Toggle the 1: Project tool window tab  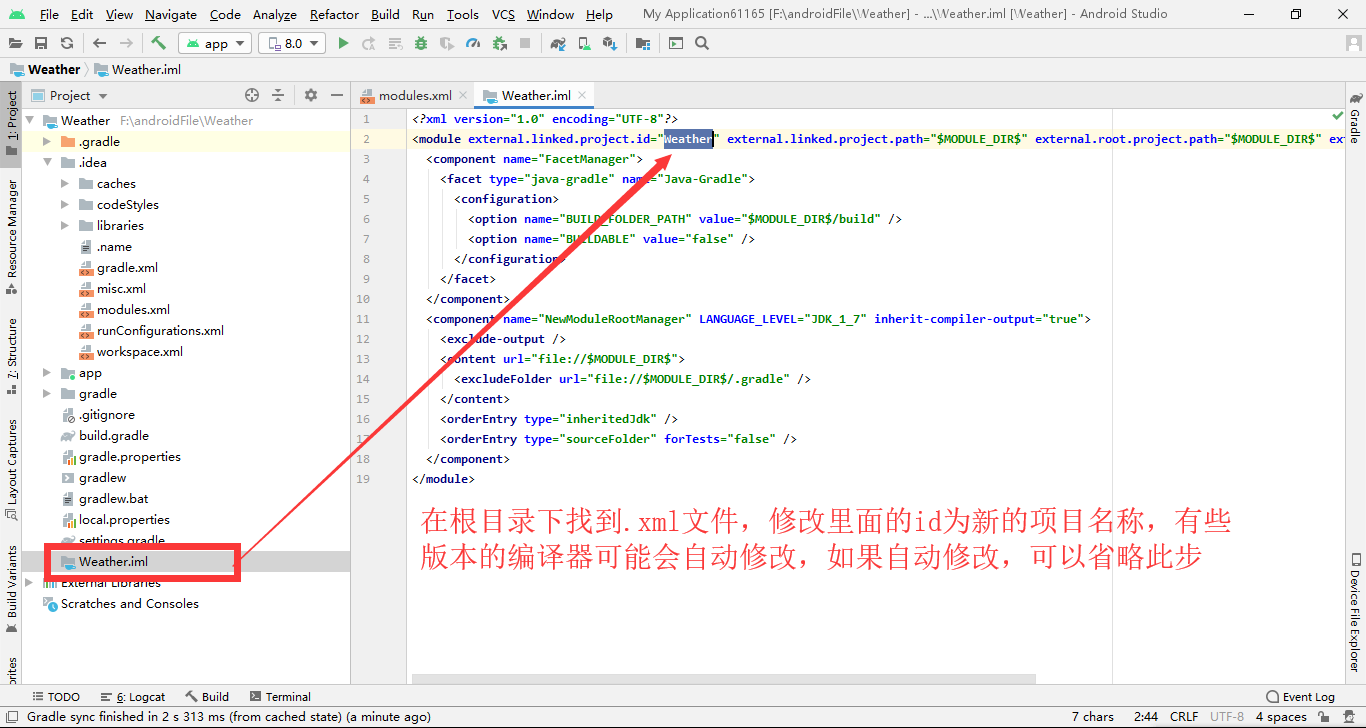point(11,122)
